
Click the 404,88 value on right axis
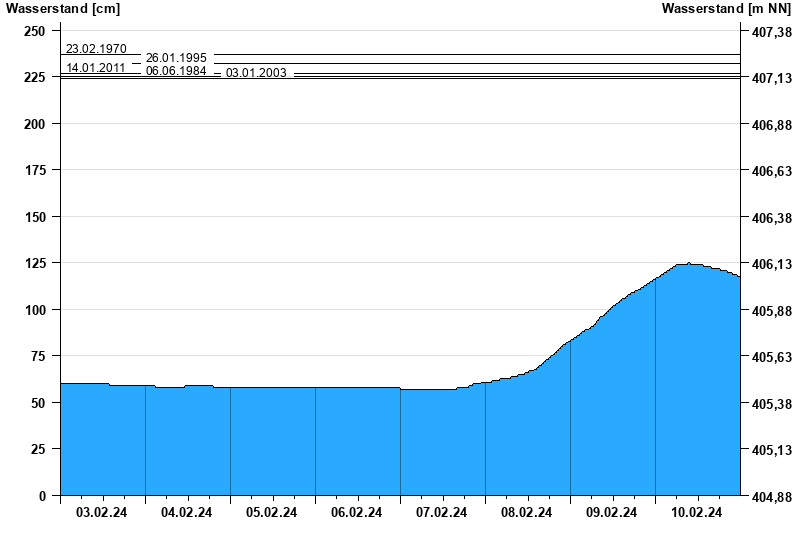click(x=770, y=497)
